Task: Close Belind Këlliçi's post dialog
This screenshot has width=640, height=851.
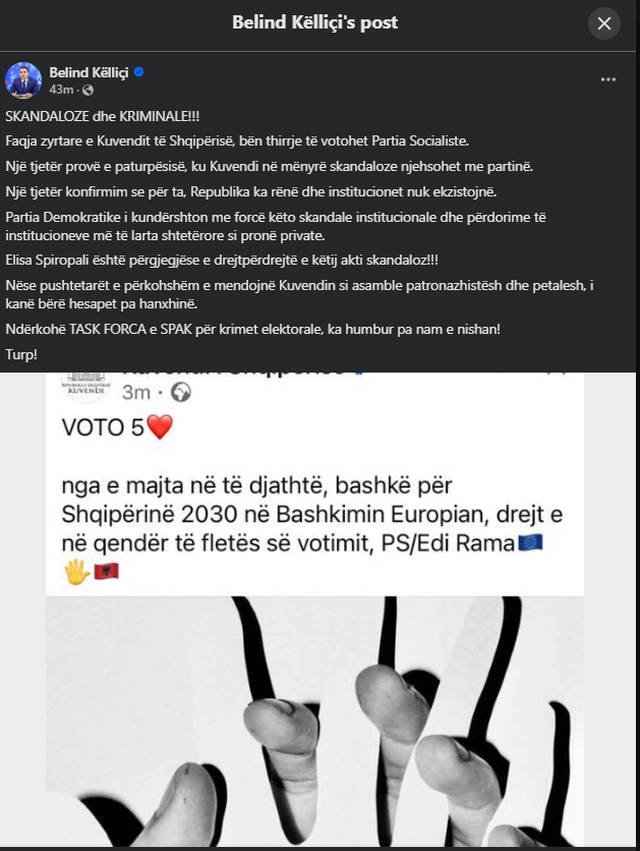Action: 604,23
